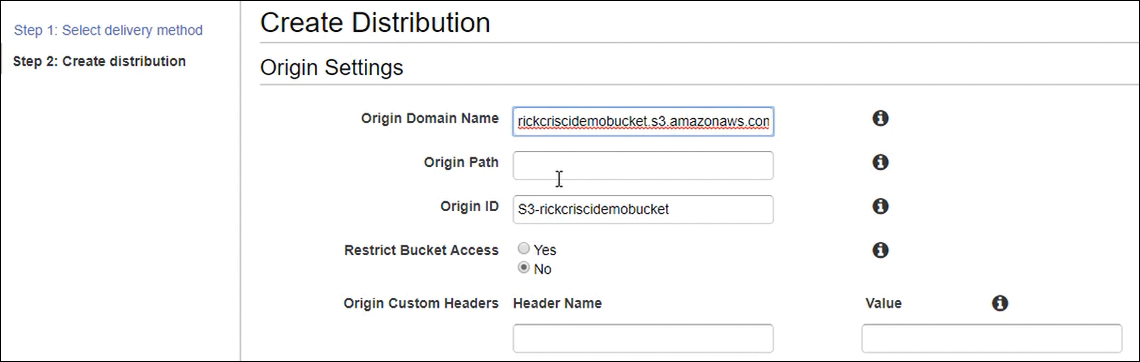Click the Header Name column label
The image size is (1140, 362).
pos(558,303)
